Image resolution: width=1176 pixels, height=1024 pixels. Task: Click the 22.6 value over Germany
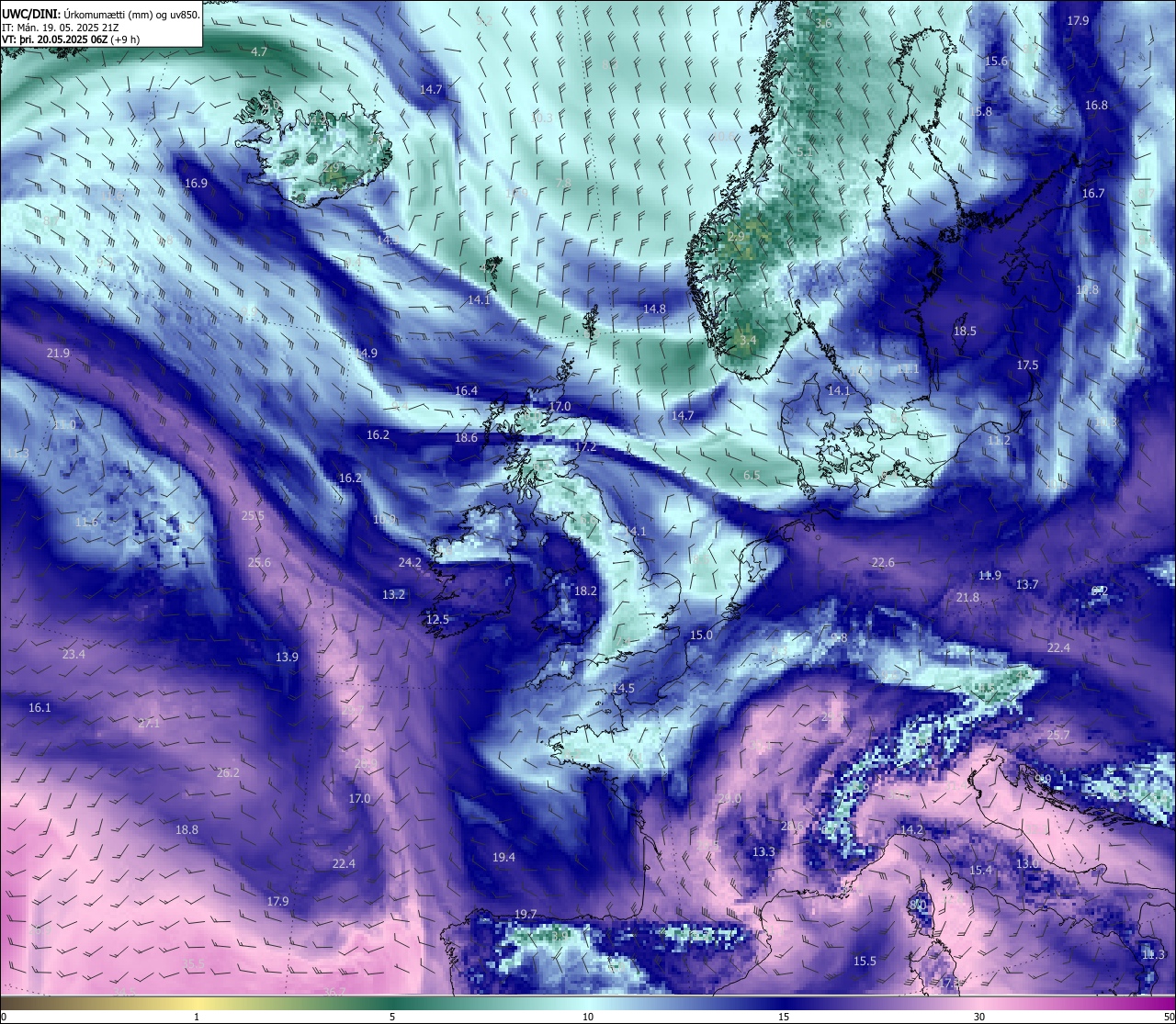click(883, 563)
